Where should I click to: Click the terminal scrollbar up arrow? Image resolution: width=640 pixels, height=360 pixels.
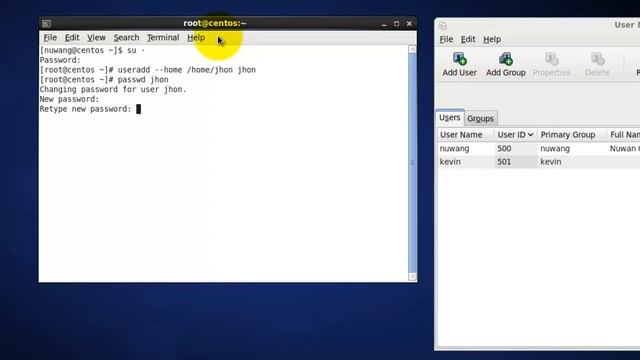tap(412, 49)
